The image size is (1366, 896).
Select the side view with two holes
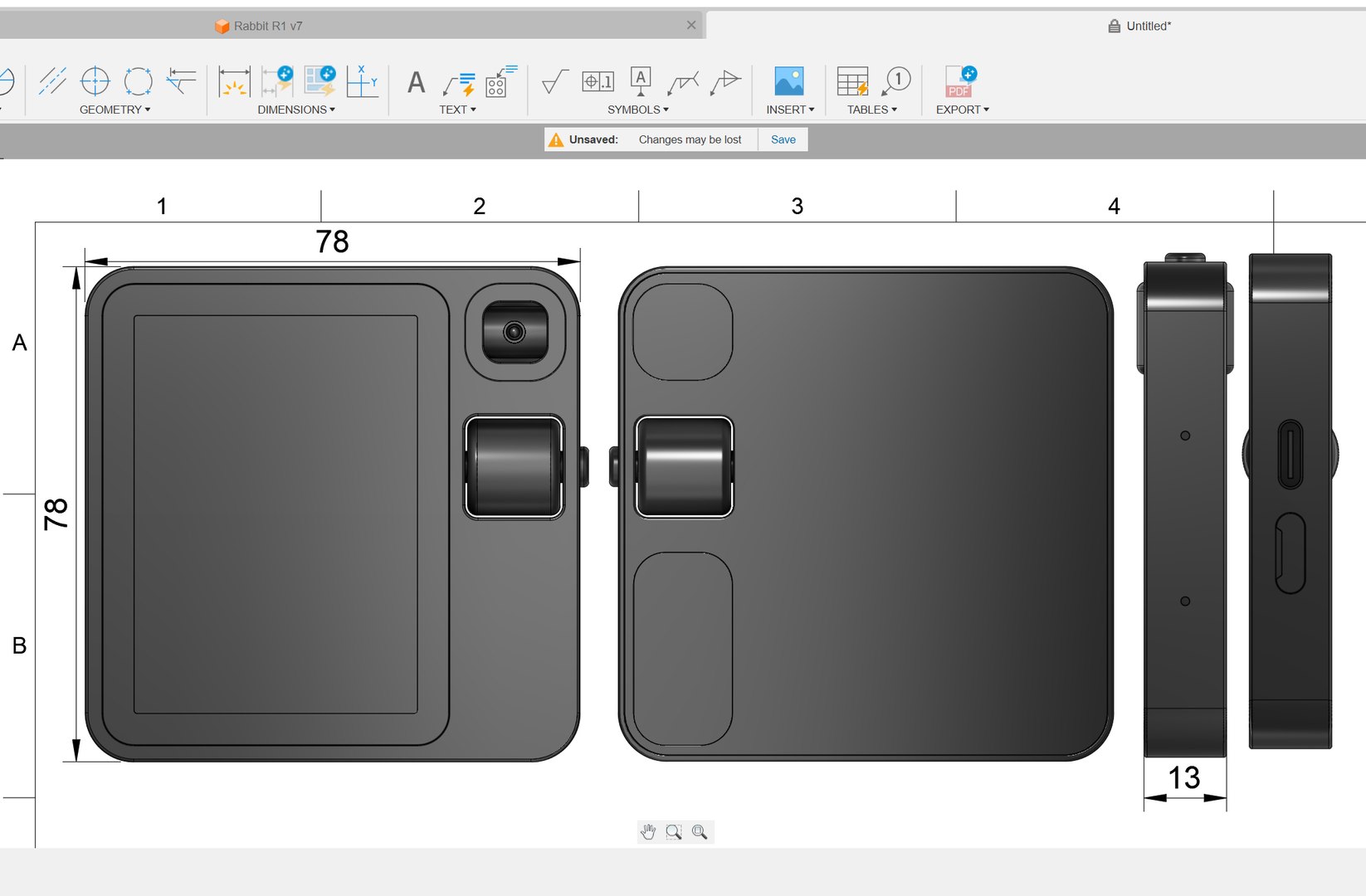(1185, 505)
